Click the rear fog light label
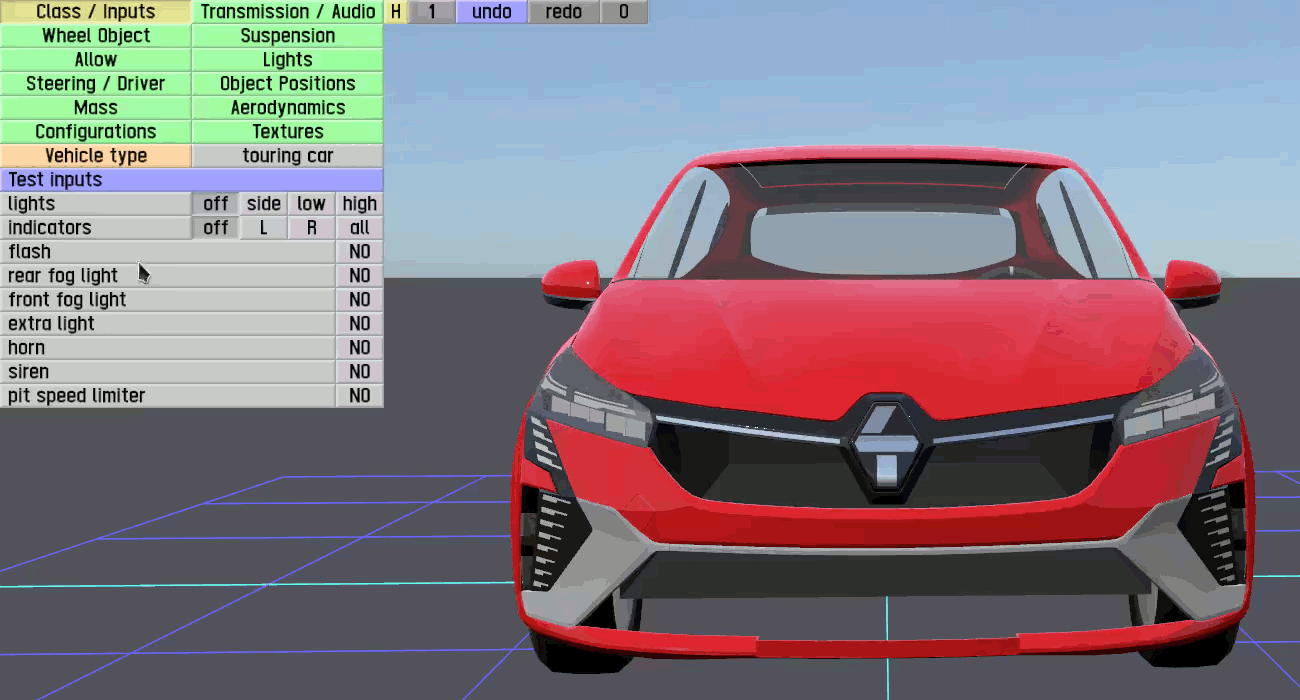This screenshot has height=700, width=1300. (168, 276)
